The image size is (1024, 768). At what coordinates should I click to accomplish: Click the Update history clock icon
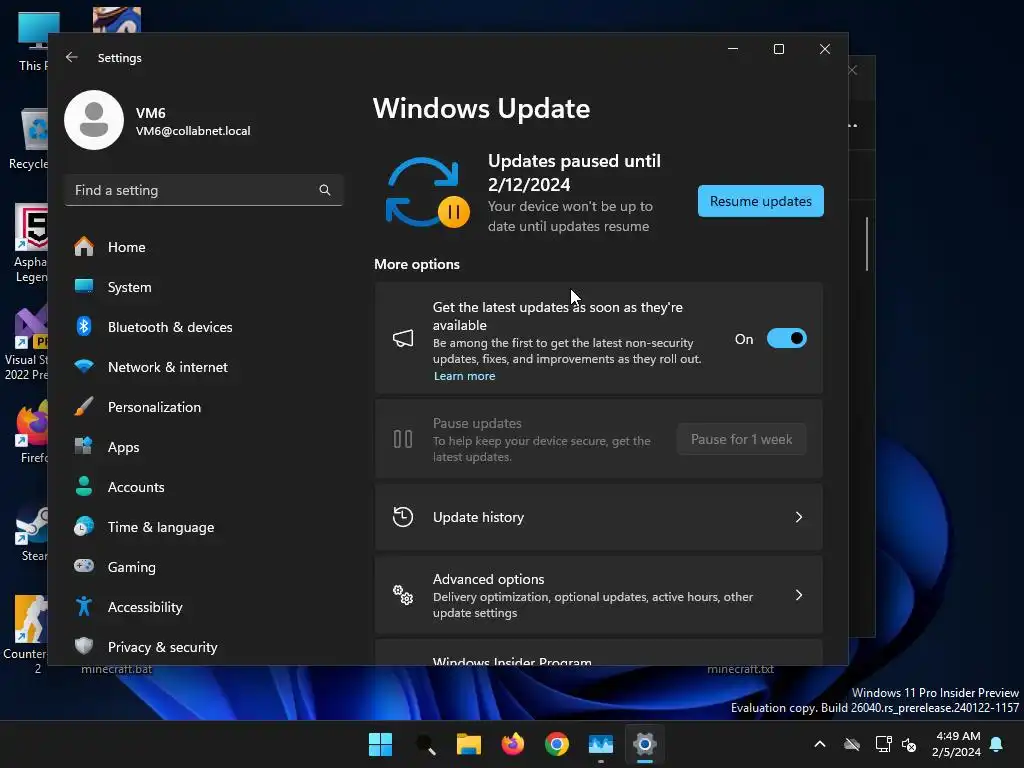pyautogui.click(x=403, y=517)
